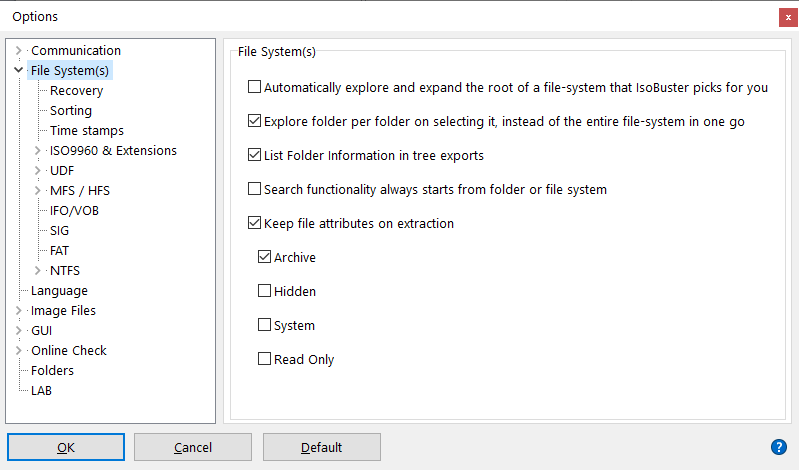Select the Image Files tree label
This screenshot has width=799, height=470.
(x=63, y=310)
